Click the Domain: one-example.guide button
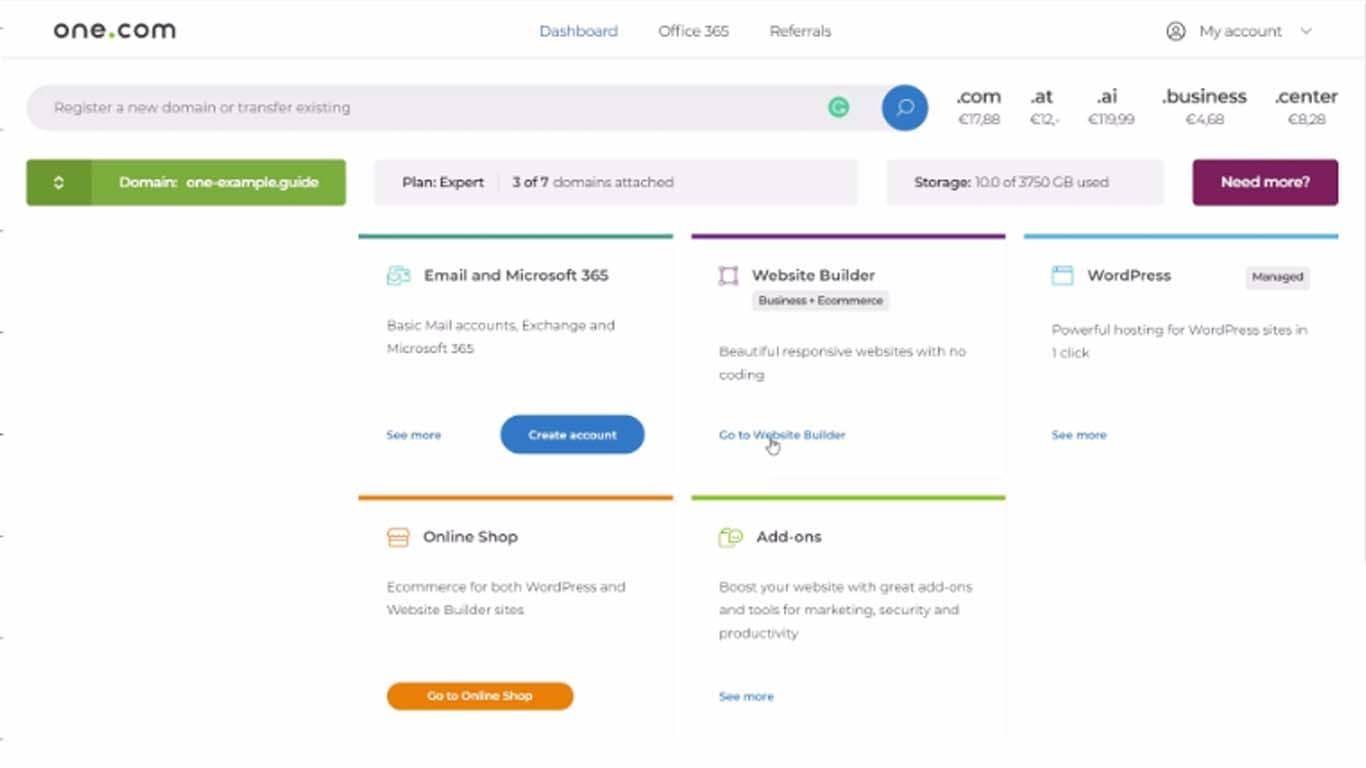 (x=218, y=182)
